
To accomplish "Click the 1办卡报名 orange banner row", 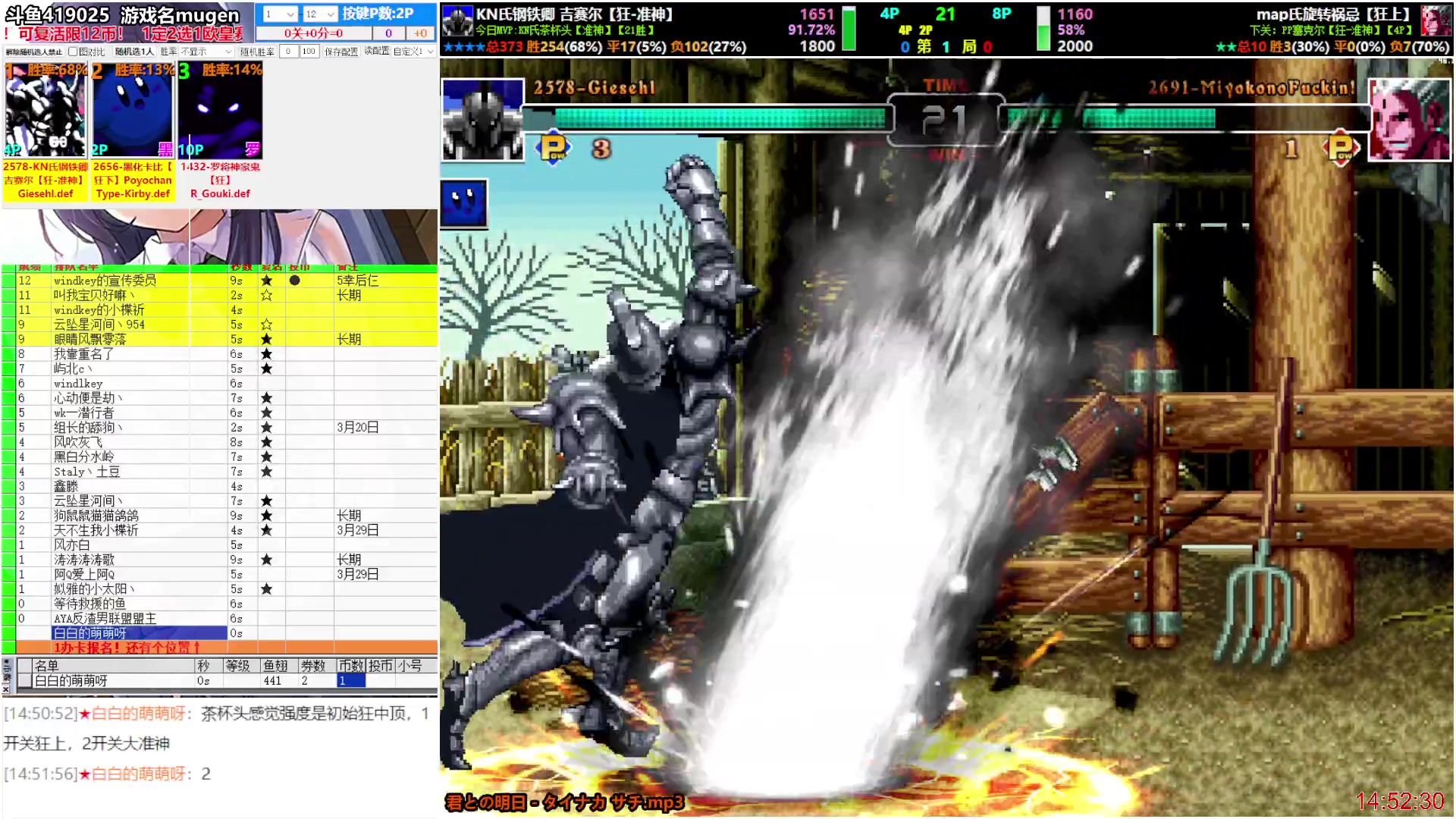I will pyautogui.click(x=220, y=648).
